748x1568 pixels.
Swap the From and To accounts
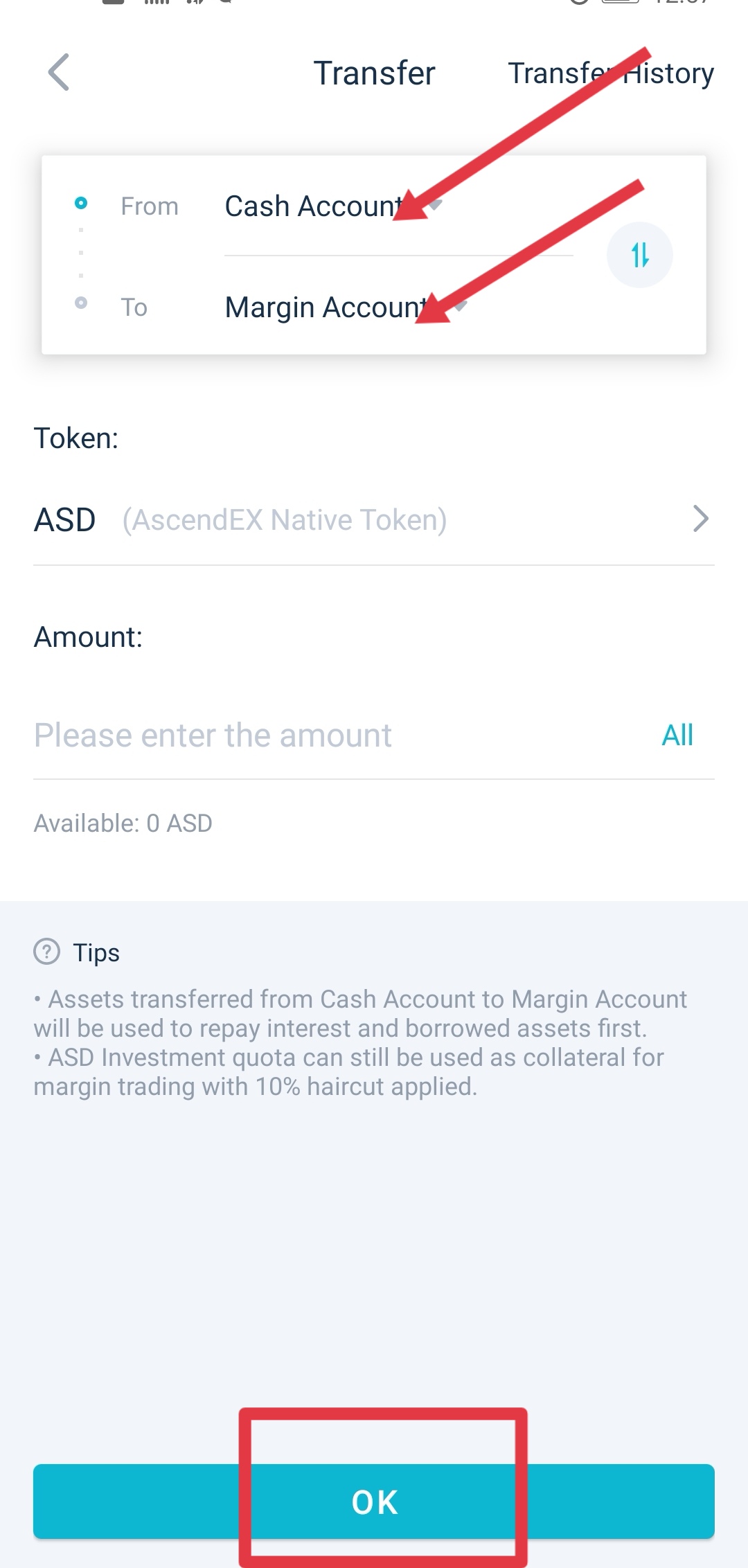(x=639, y=255)
